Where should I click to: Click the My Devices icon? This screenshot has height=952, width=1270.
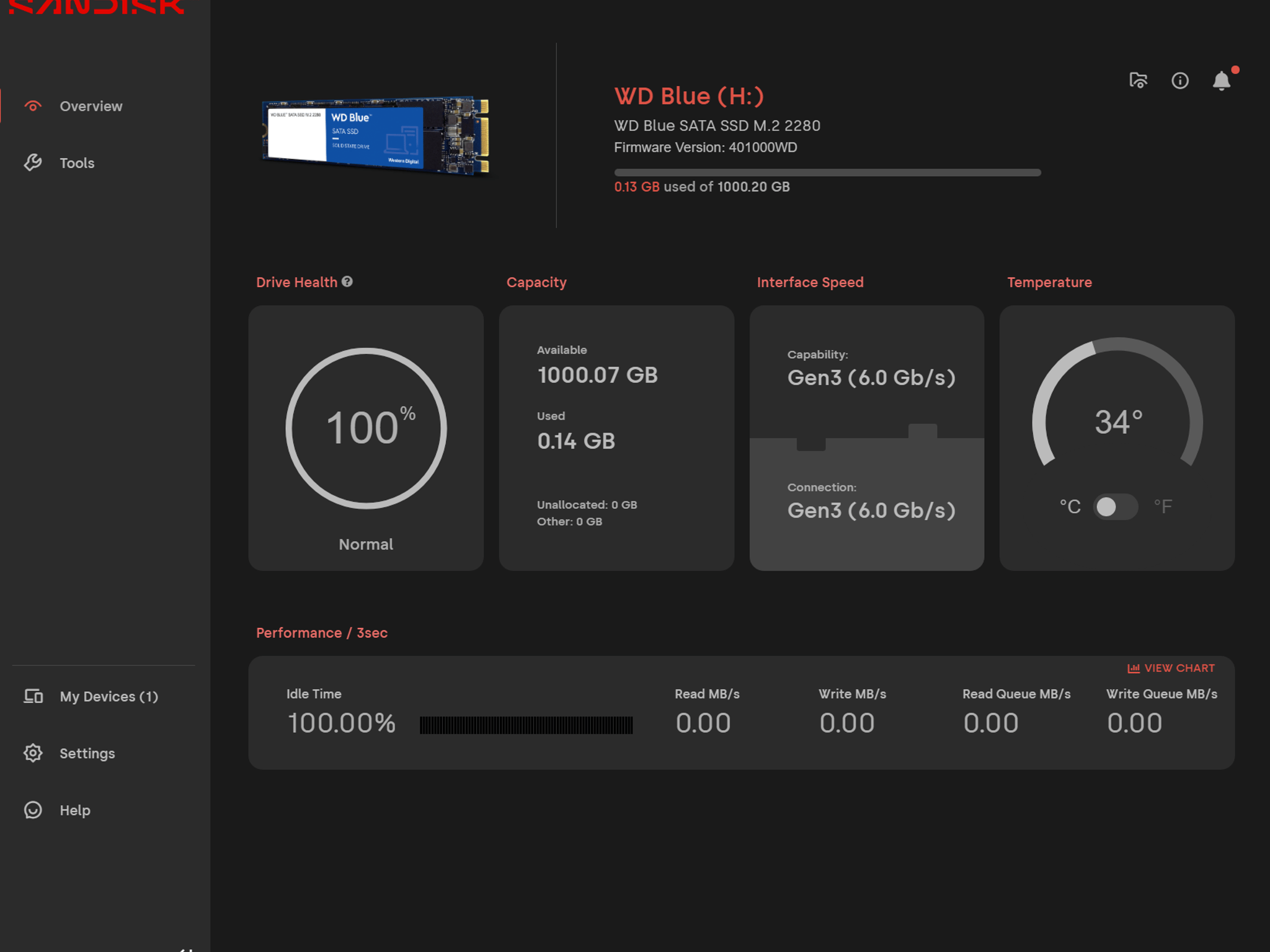pyautogui.click(x=33, y=696)
